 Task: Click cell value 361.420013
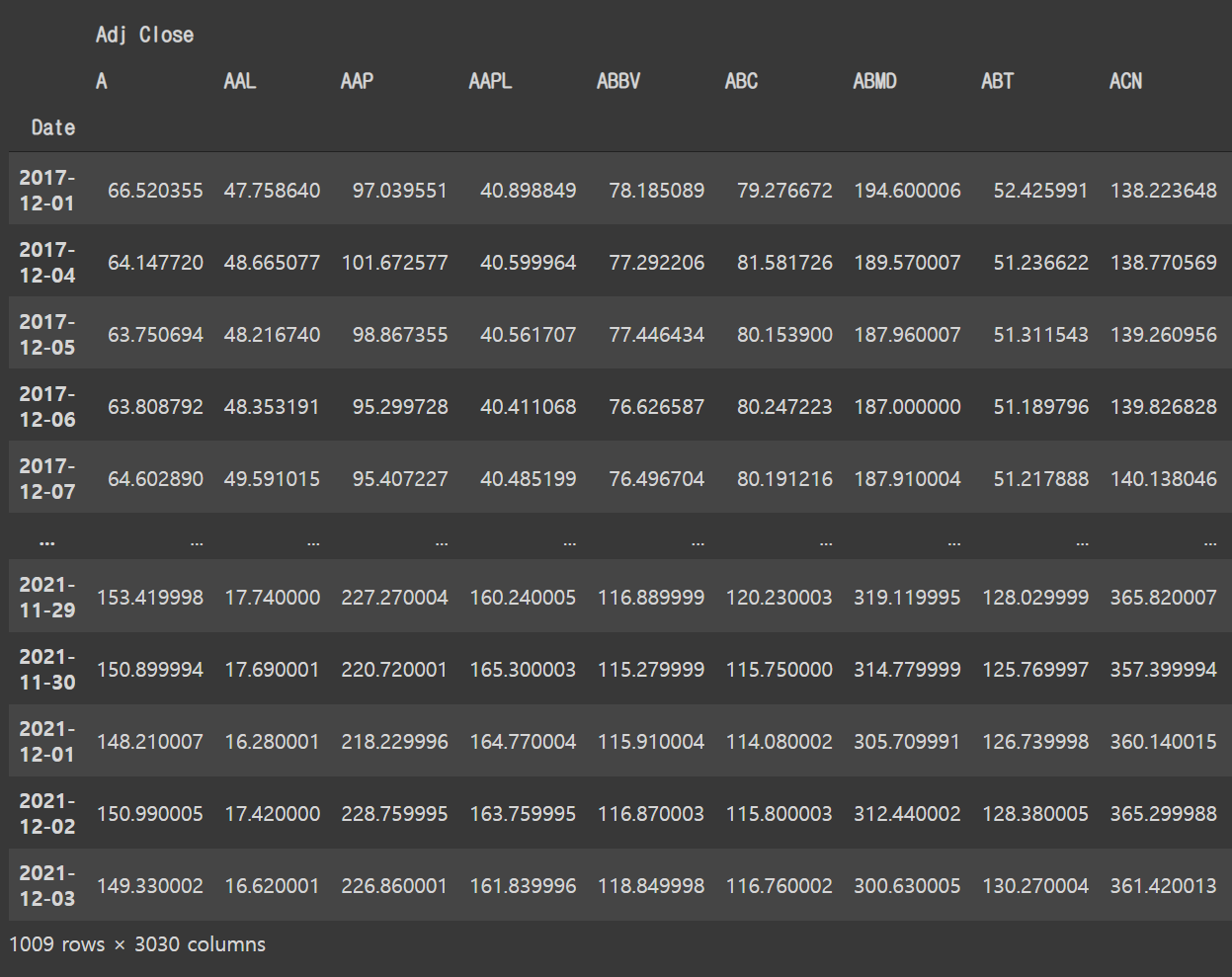point(1164,886)
